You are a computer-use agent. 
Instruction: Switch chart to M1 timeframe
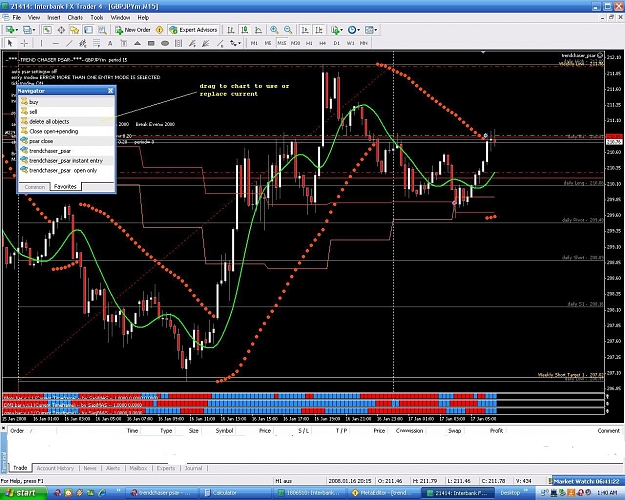[254, 43]
